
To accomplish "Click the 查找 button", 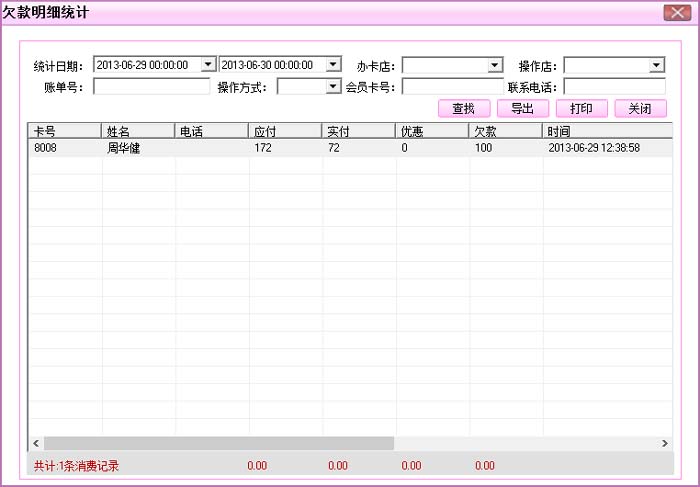I will (464, 108).
